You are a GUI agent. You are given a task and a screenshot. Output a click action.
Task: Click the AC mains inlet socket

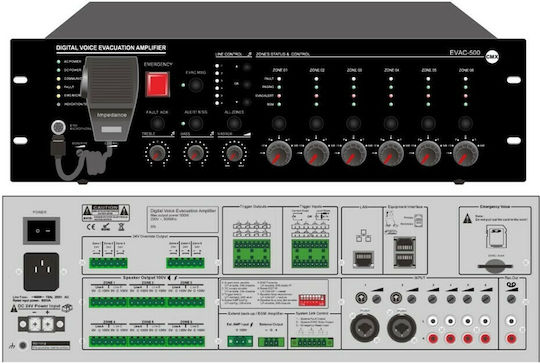(x=41, y=272)
